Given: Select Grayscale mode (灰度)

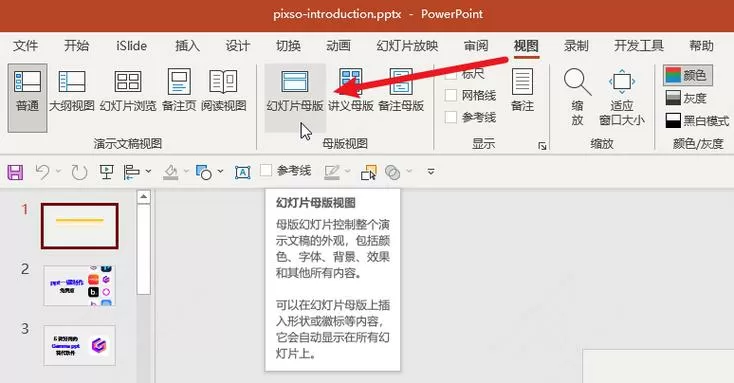Looking at the screenshot, I should (686, 98).
